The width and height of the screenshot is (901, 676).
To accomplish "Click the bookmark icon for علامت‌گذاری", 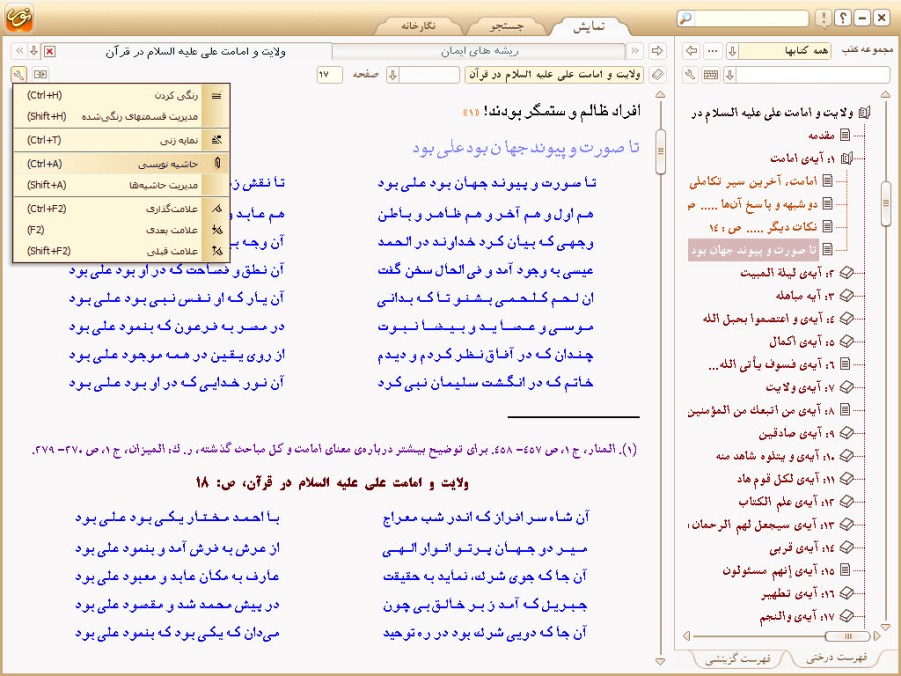I will 217,209.
